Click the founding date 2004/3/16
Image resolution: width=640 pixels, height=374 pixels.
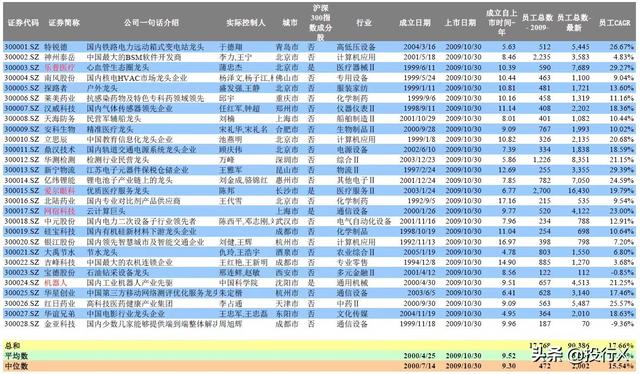click(420, 47)
